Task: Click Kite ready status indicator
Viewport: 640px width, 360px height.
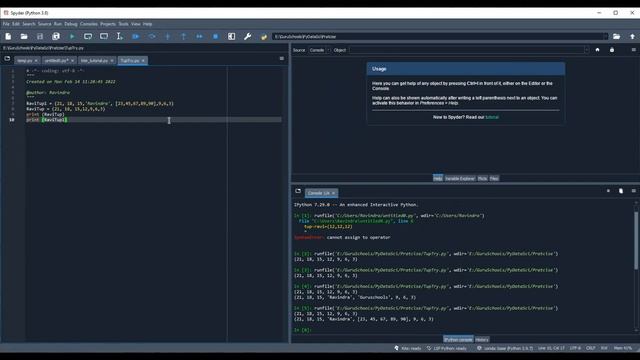Action: pos(408,348)
